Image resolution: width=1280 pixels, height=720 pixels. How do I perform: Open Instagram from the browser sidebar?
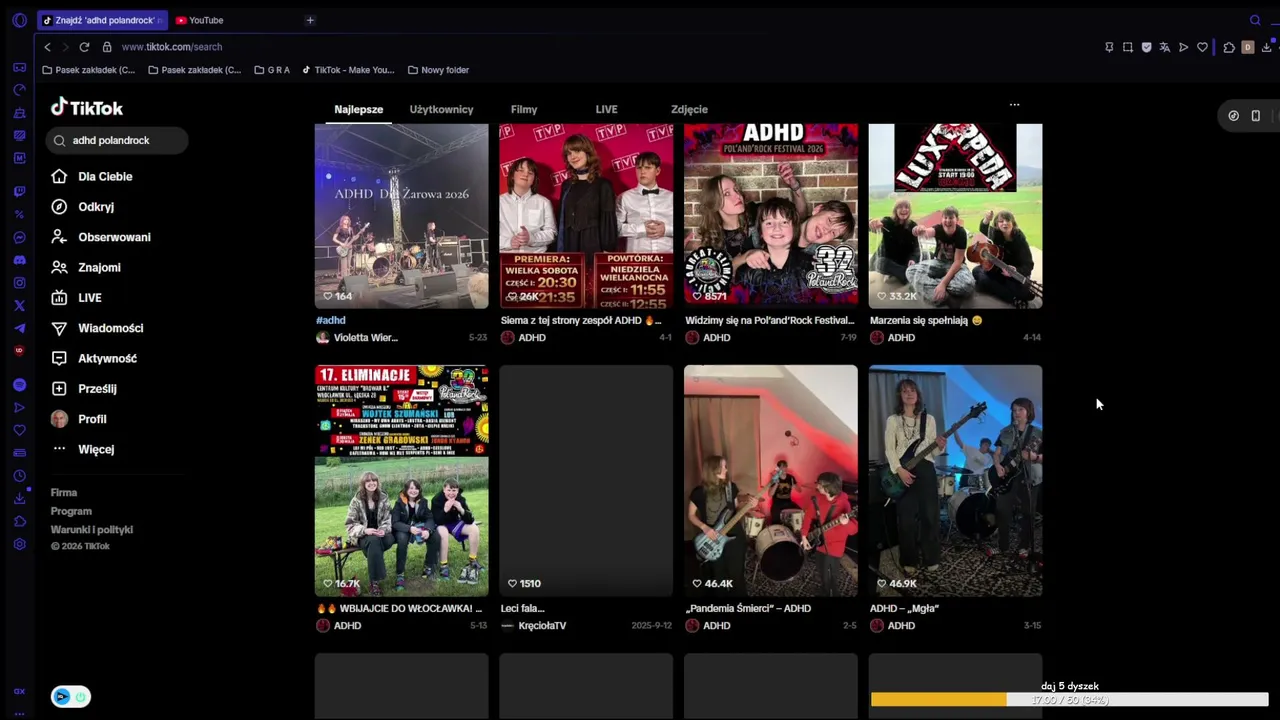pos(19,283)
